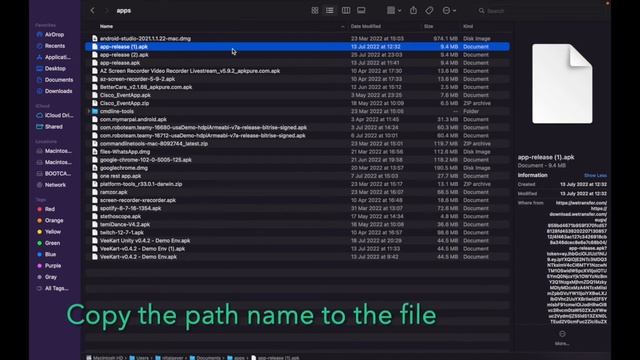Select the Blue tag

click(x=50, y=254)
